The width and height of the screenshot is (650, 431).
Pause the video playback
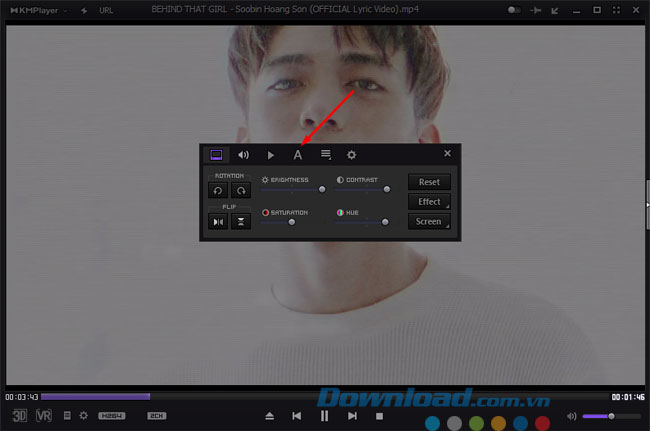pos(325,416)
